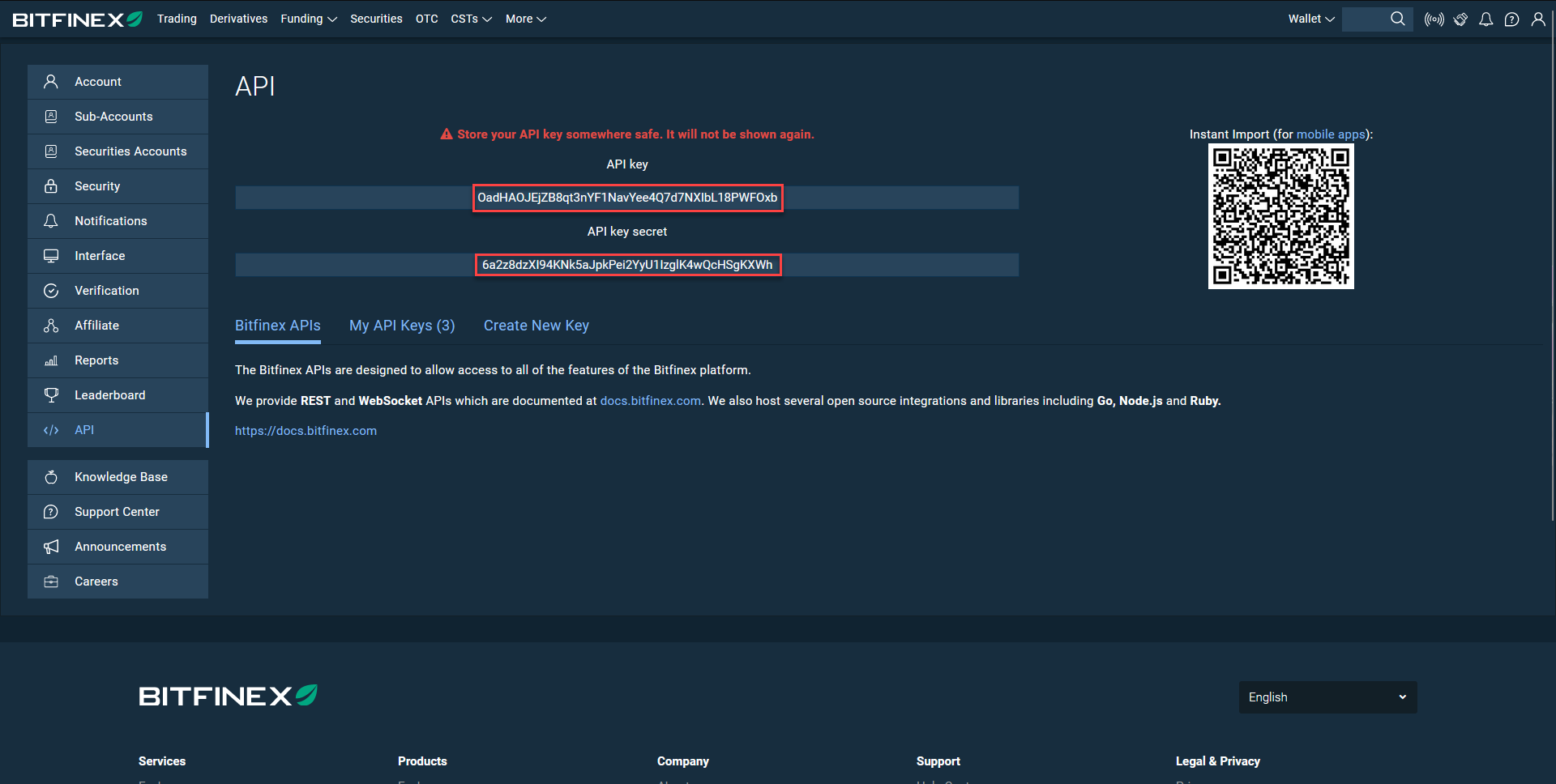Viewport: 1556px width, 784px height.
Task: Click the Bitfinex logo
Action: point(77,19)
